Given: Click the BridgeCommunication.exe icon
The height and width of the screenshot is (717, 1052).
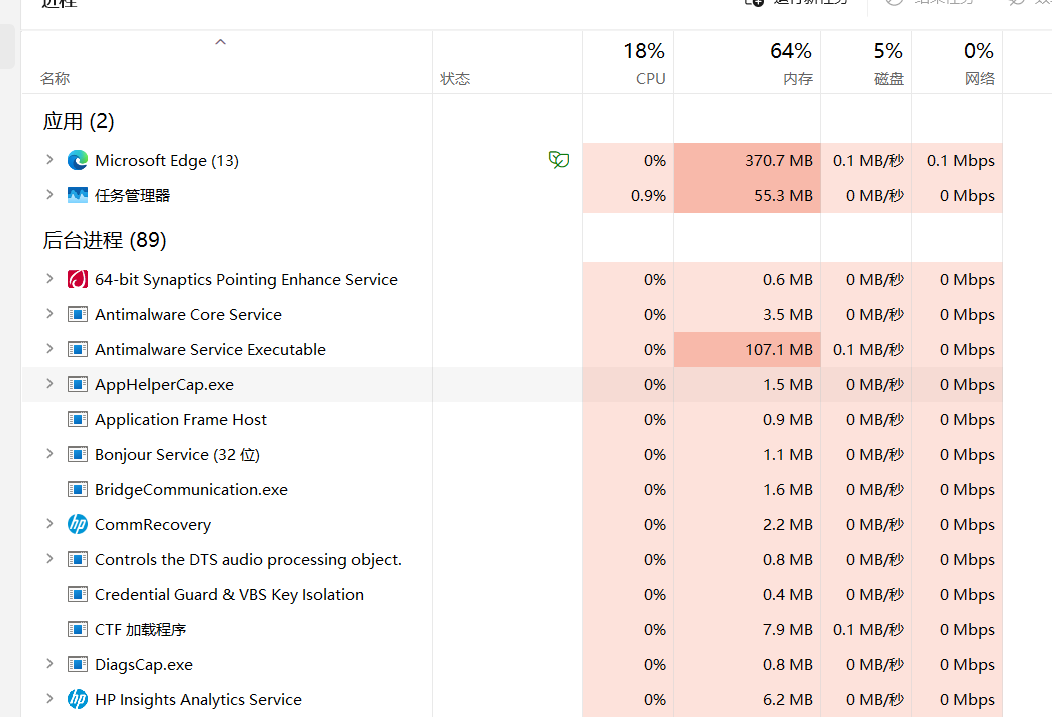Looking at the screenshot, I should pyautogui.click(x=78, y=489).
